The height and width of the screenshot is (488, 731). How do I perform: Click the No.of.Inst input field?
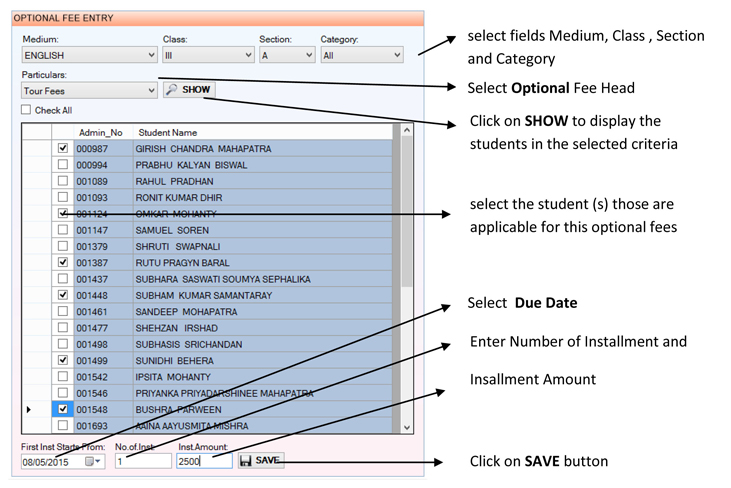[x=143, y=461]
